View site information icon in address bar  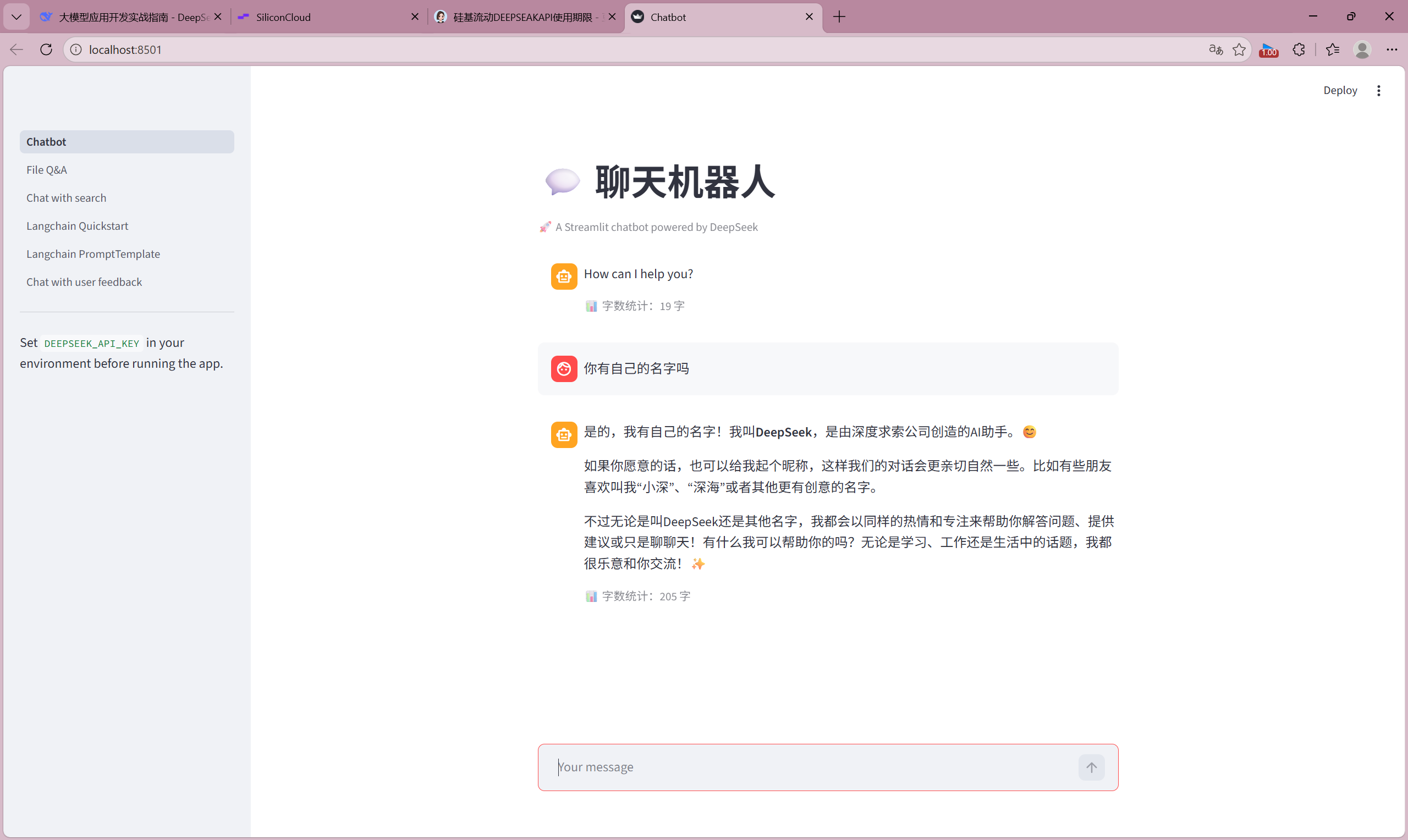tap(76, 50)
